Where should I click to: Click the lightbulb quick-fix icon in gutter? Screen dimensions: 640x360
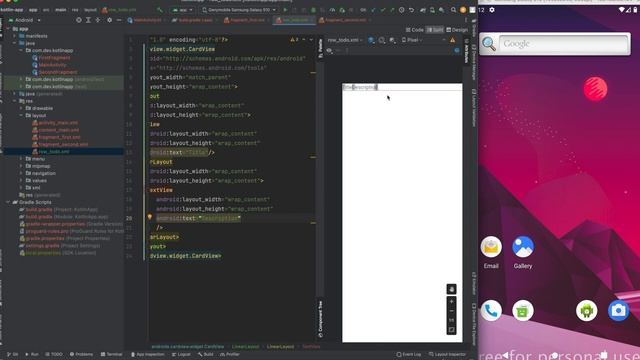pyautogui.click(x=150, y=217)
